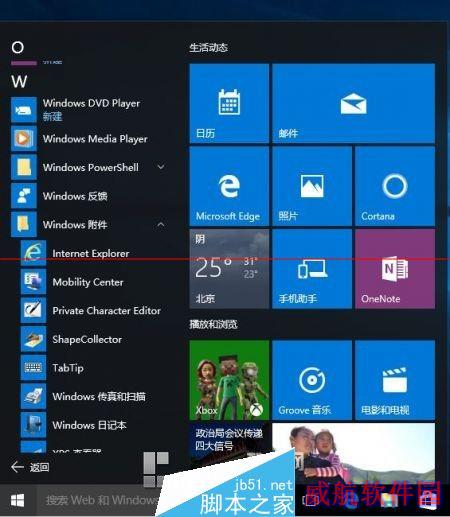450x517 pixels.
Task: Jump to the letter W index
Action: tap(19, 81)
